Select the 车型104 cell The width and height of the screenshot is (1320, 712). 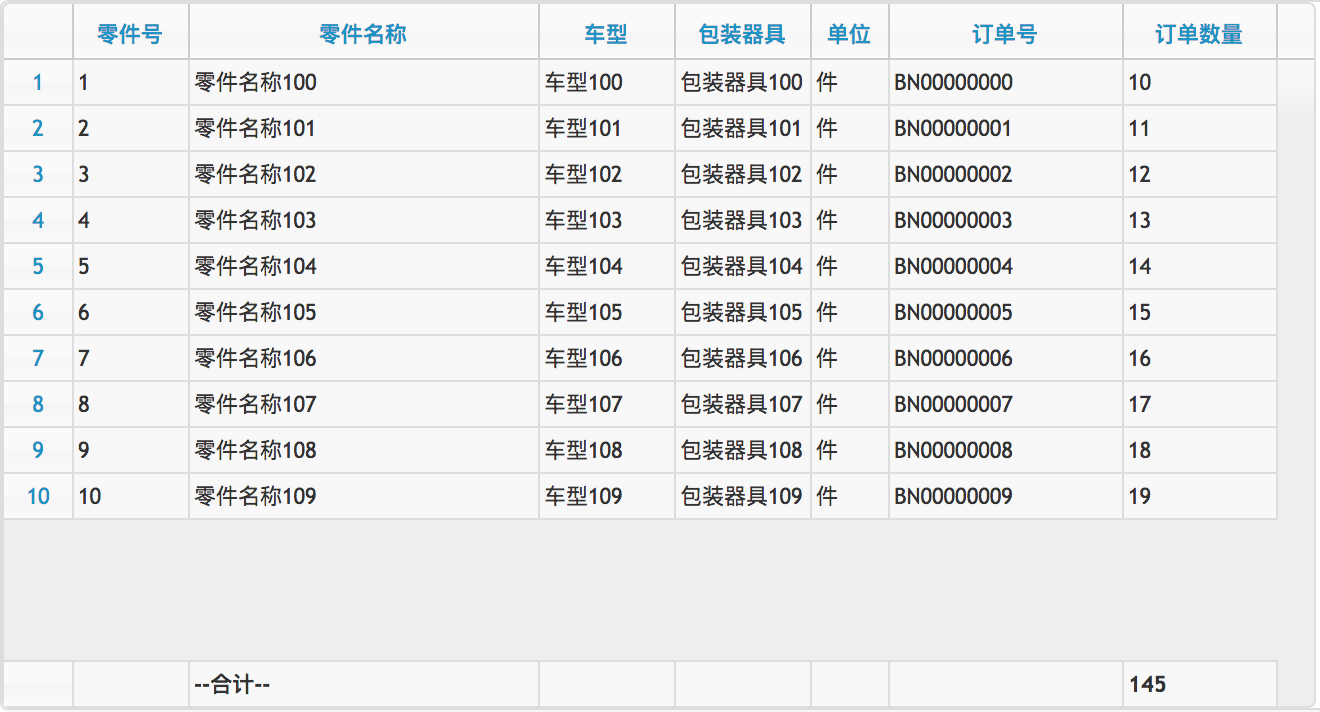pos(607,267)
